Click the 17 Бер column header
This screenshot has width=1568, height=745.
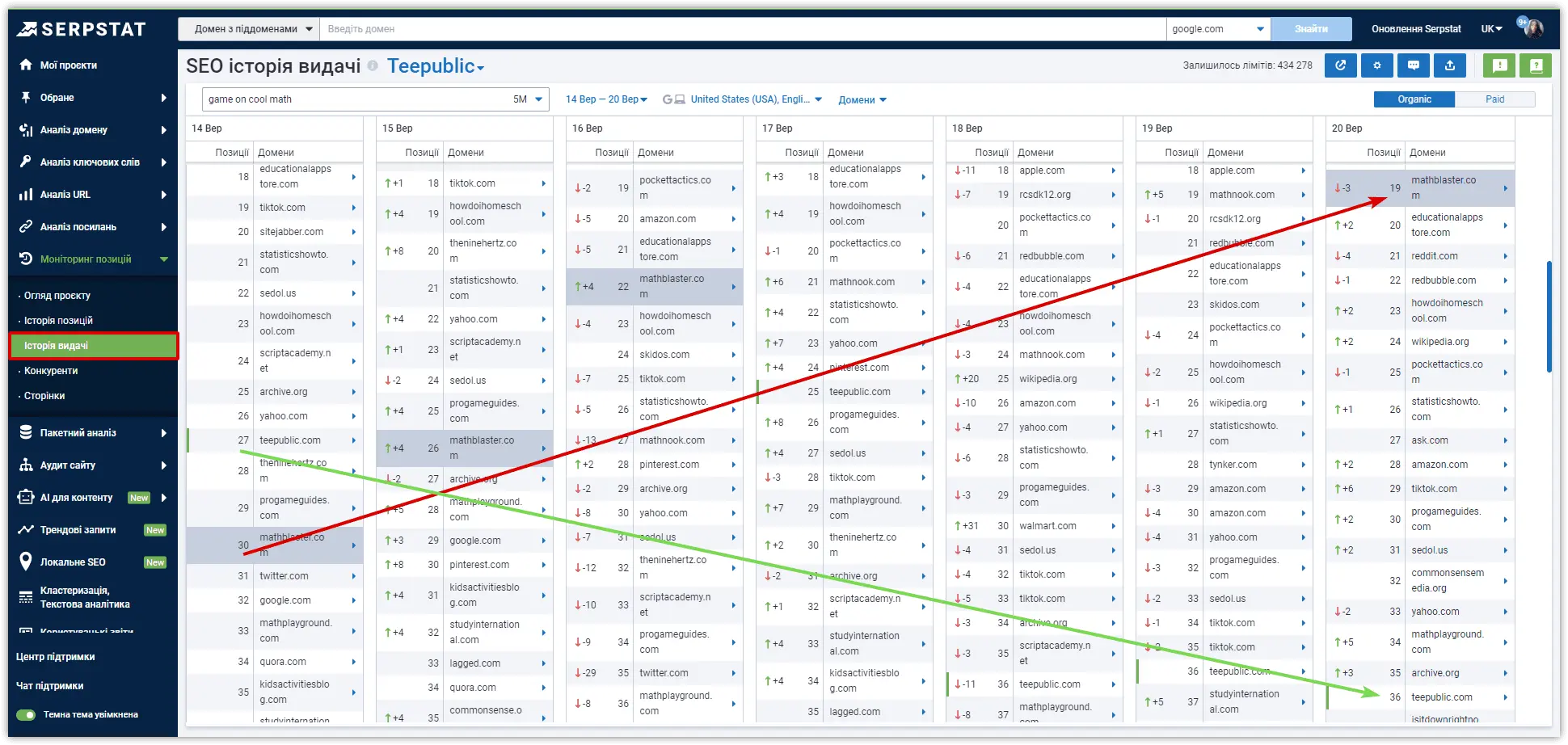point(778,128)
